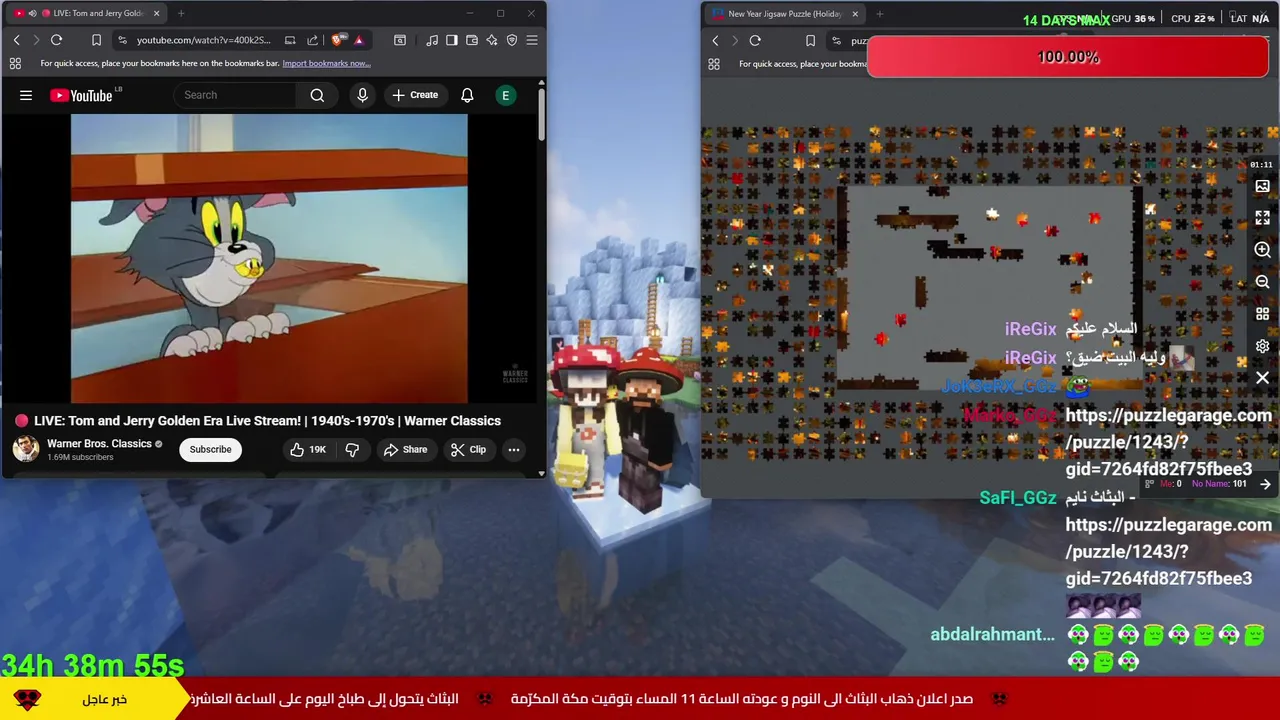Start voice search with the microphone icon
Image resolution: width=1280 pixels, height=720 pixels.
(x=362, y=95)
